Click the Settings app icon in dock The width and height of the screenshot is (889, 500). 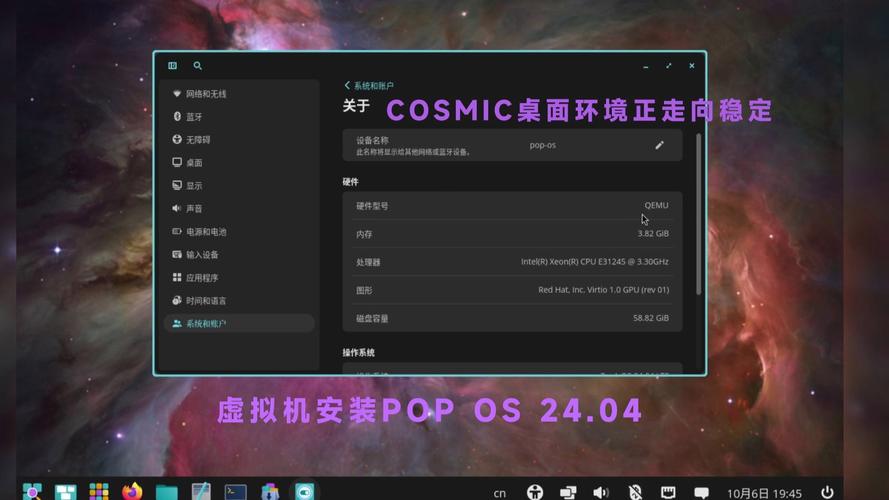point(304,491)
